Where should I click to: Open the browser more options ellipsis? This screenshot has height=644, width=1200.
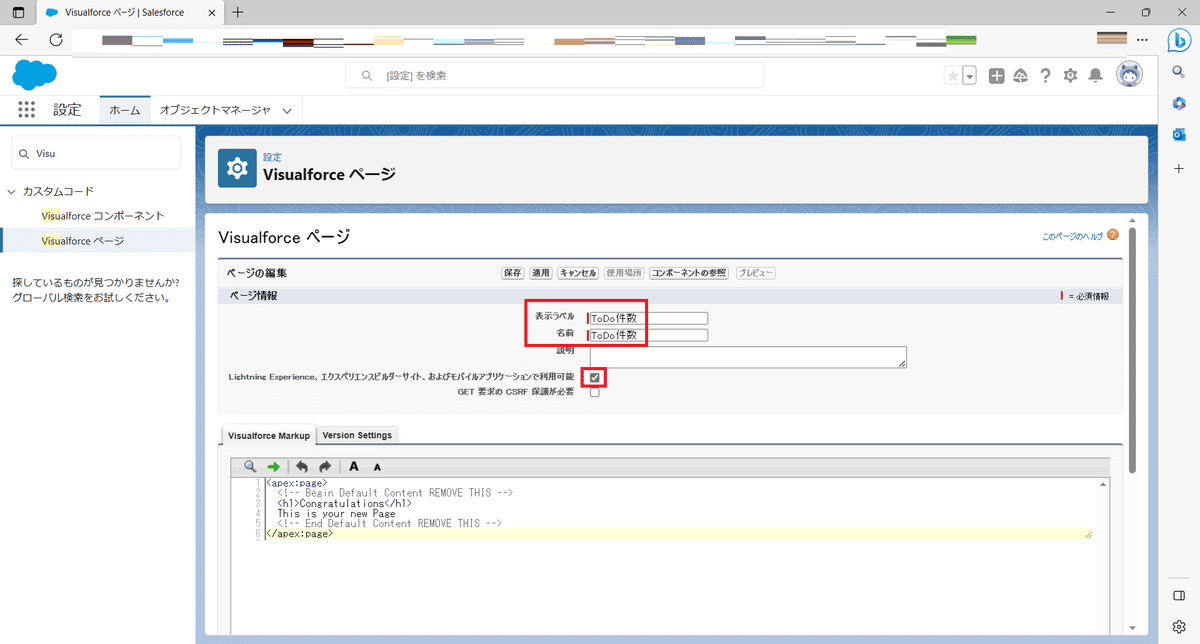tap(1143, 40)
